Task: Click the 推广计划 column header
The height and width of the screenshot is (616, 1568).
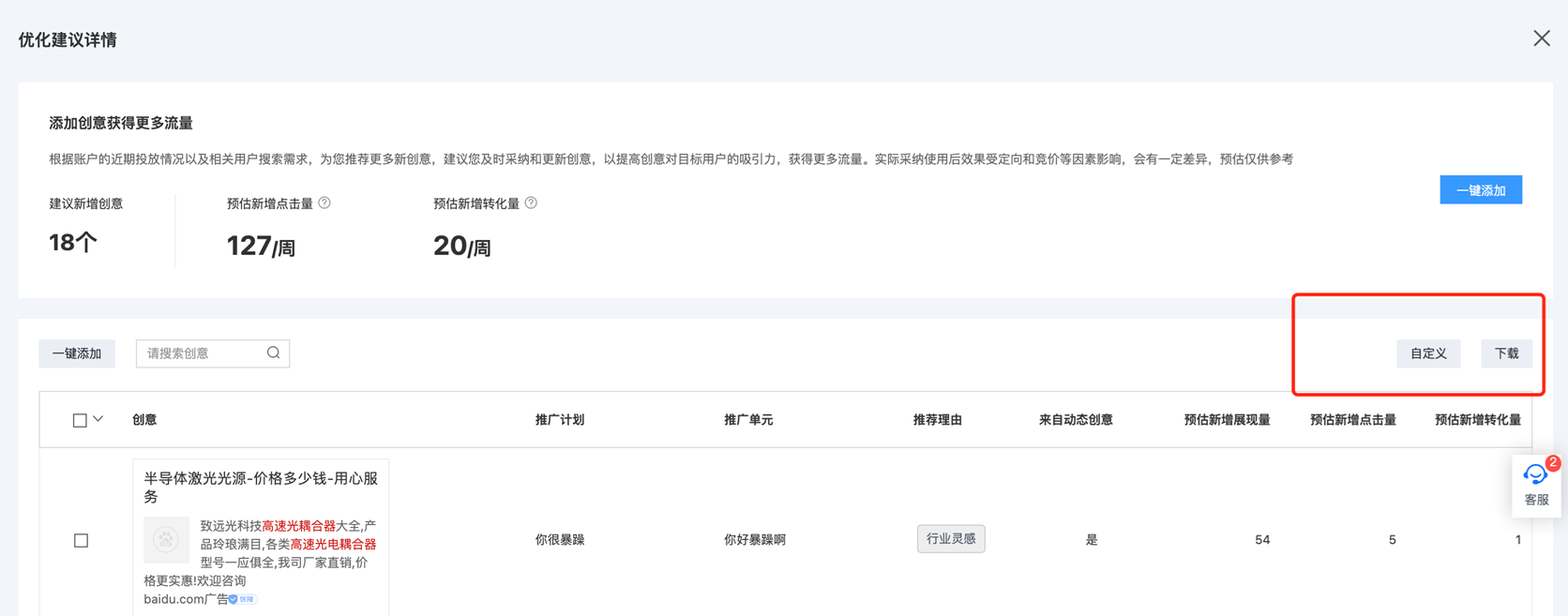Action: [560, 420]
